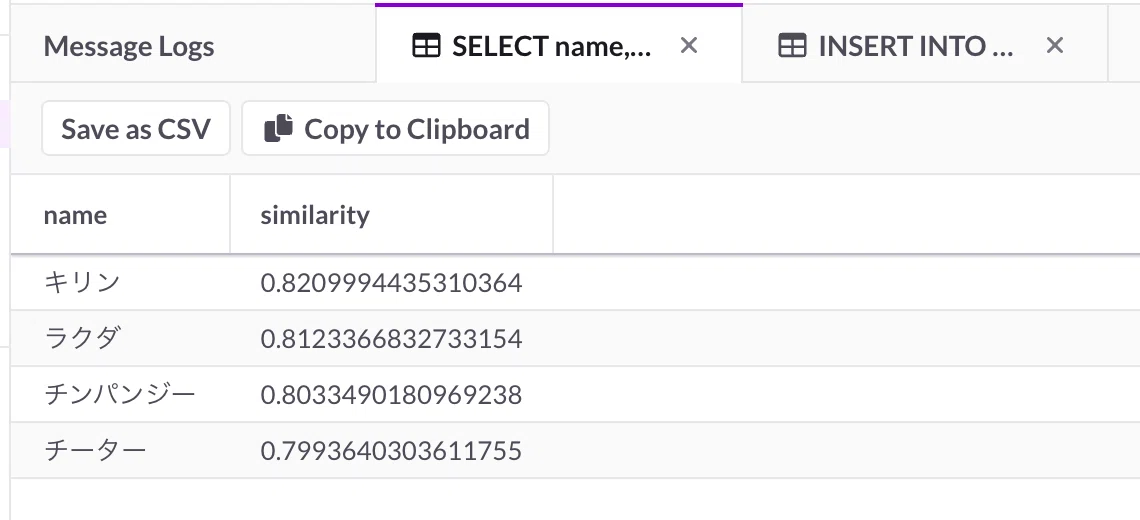The width and height of the screenshot is (1140, 520).
Task: Click similarity value 0.8033490180969238
Action: 391,395
